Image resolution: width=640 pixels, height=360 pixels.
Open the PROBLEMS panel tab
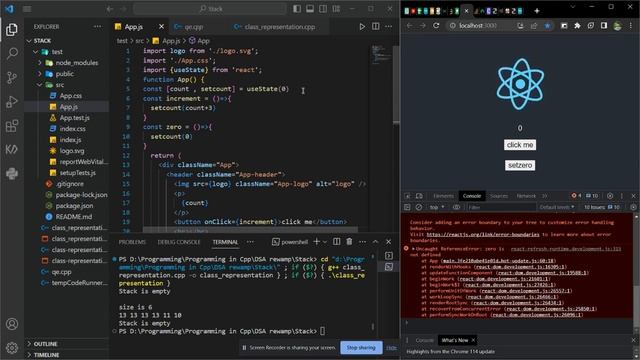click(x=132, y=242)
